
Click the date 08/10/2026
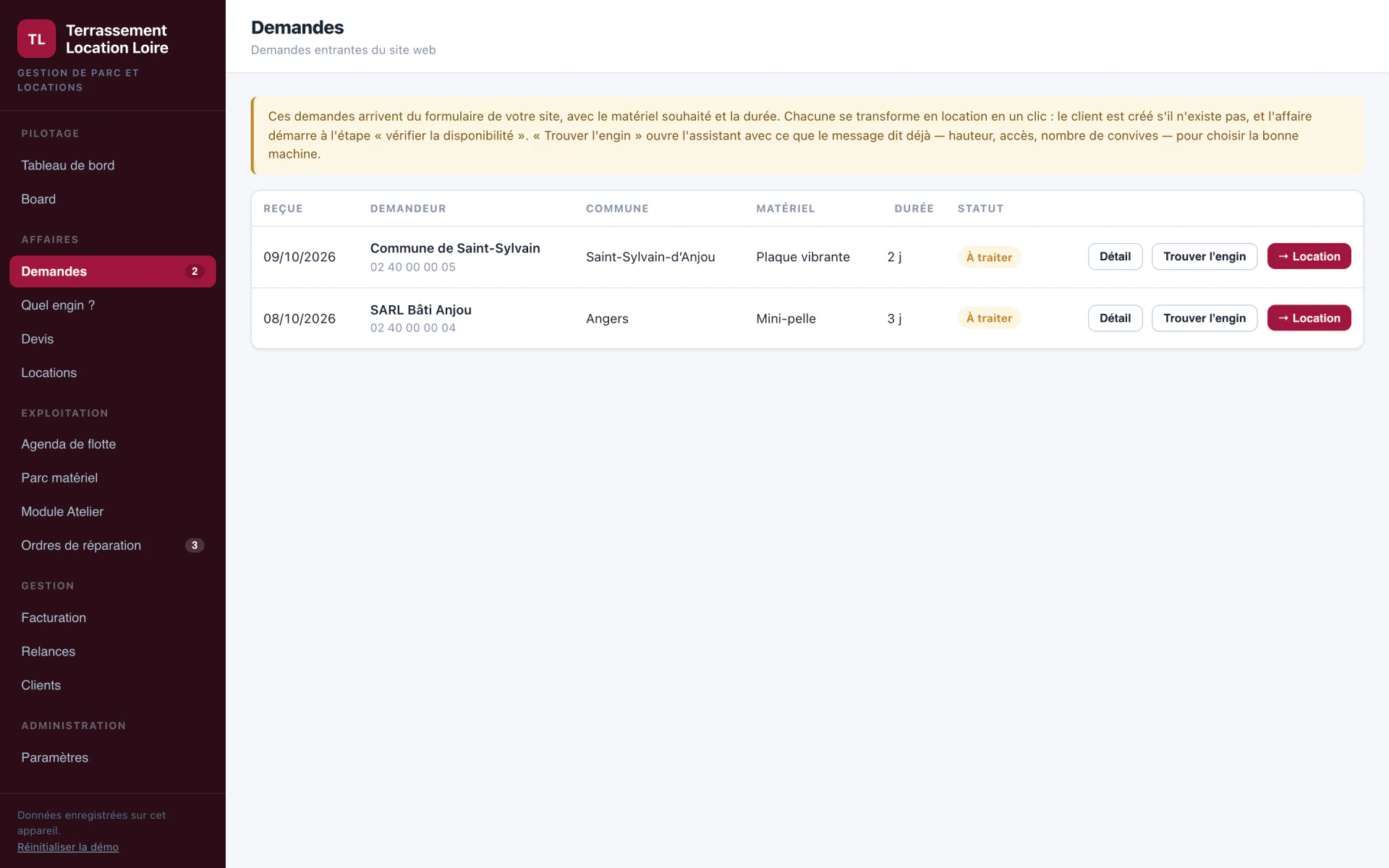(x=300, y=318)
